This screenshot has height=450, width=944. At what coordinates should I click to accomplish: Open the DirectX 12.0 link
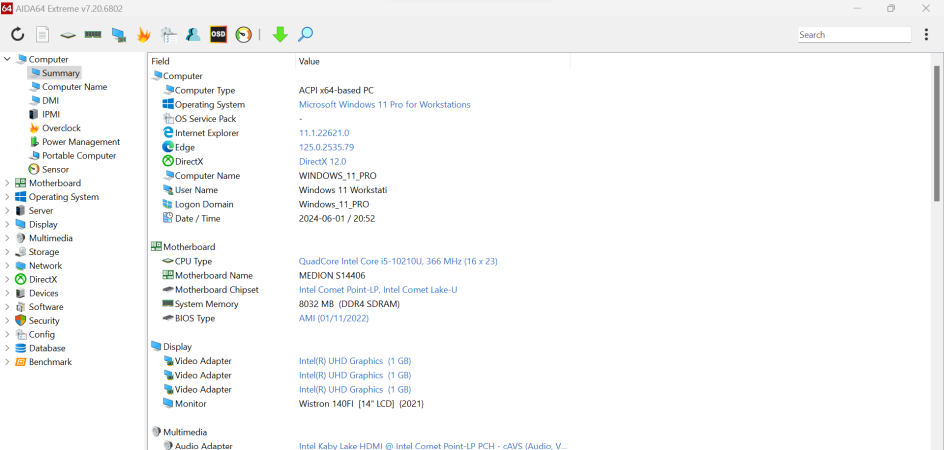(323, 162)
